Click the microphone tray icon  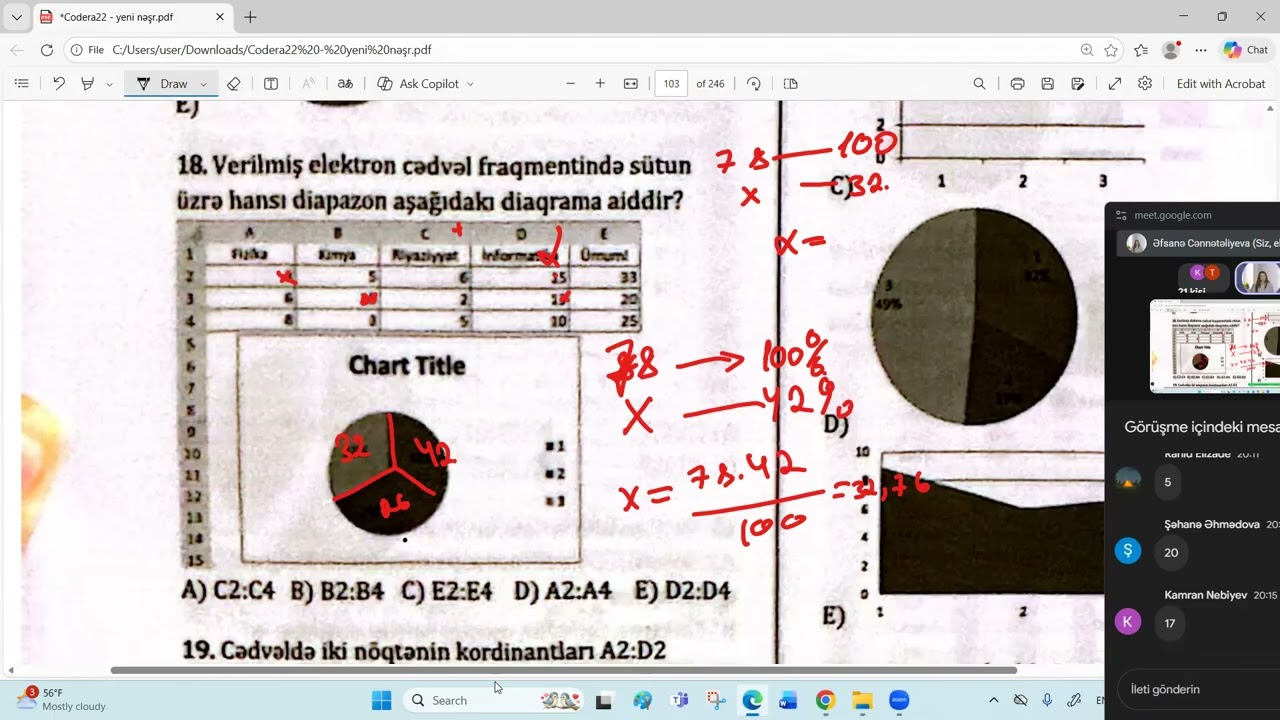[1047, 700]
